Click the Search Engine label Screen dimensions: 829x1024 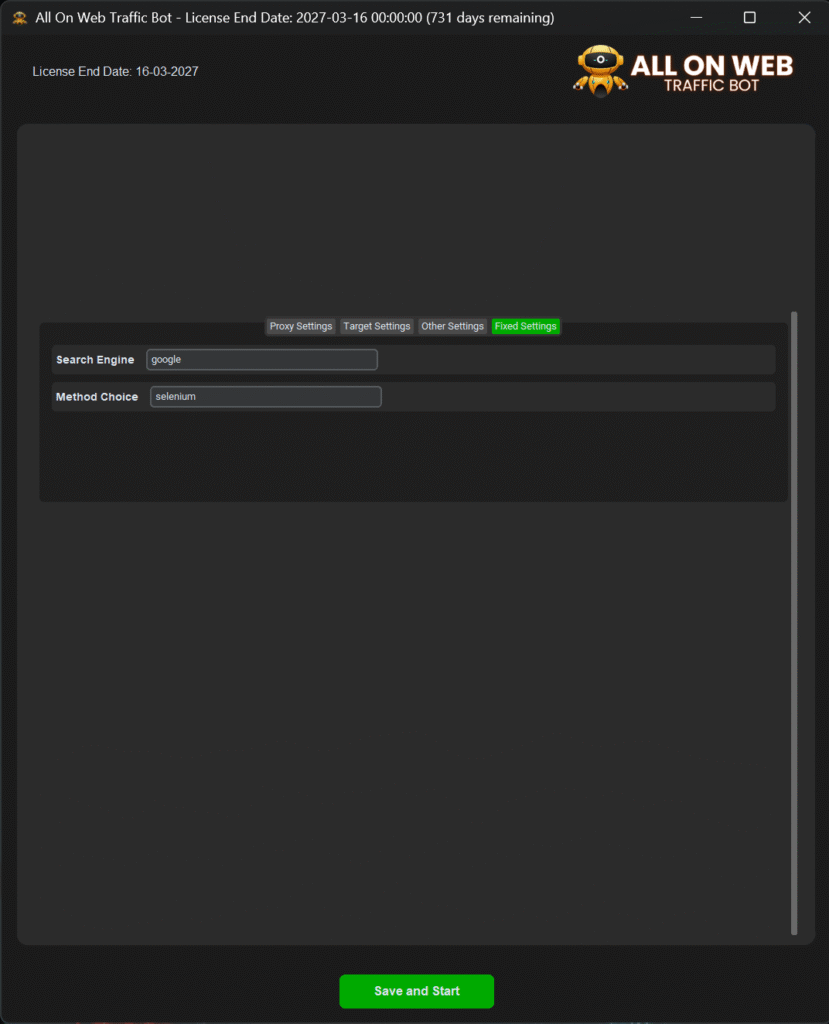[95, 360]
